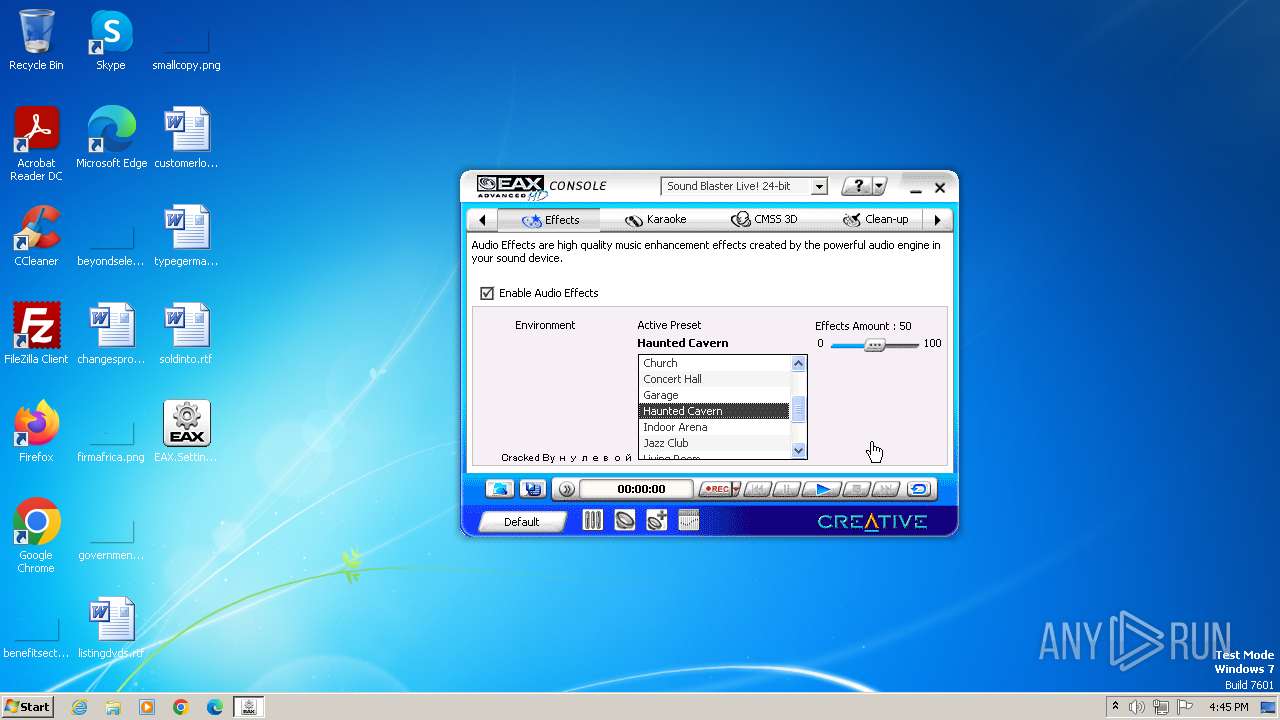Screen dimensions: 1280x720
Task: Click the preset list scroll up arrow
Action: 798,364
